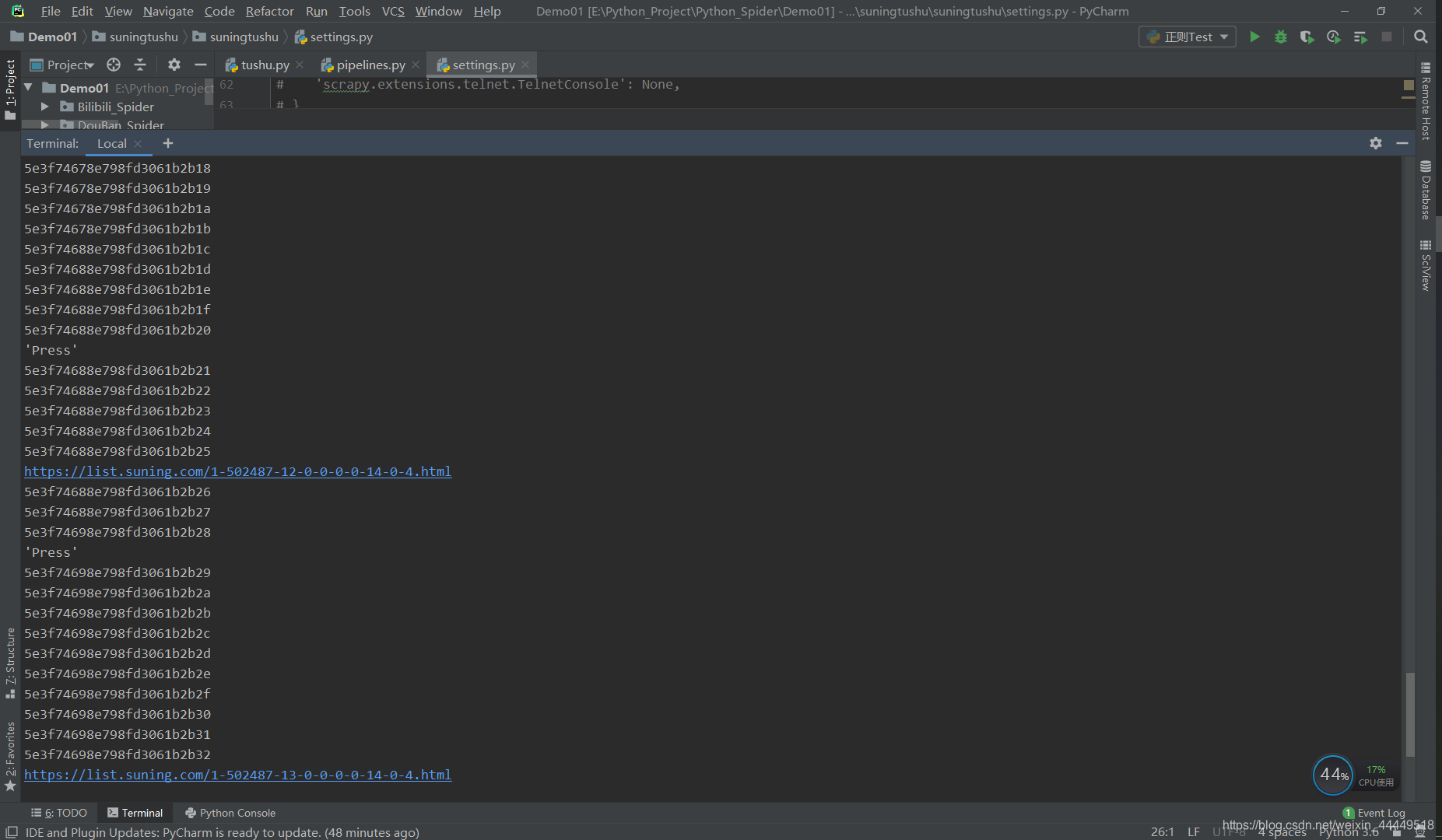This screenshot has width=1442, height=840.
Task: Hide the Project panel
Action: (201, 65)
